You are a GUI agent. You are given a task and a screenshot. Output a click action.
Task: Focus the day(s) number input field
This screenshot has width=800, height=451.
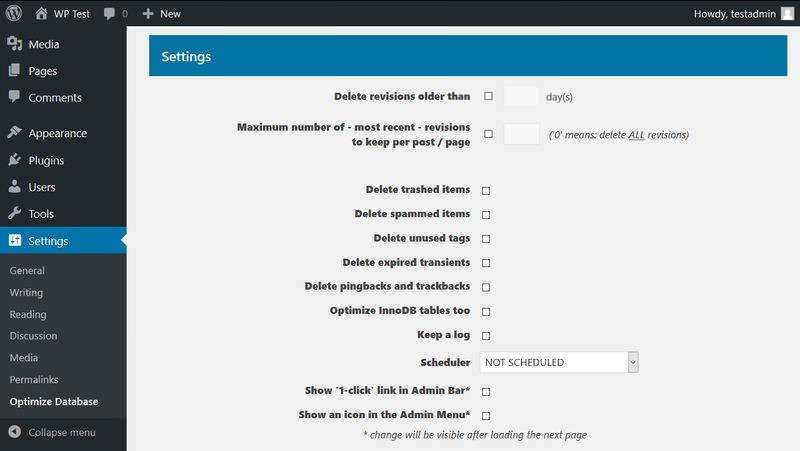pyautogui.click(x=521, y=96)
